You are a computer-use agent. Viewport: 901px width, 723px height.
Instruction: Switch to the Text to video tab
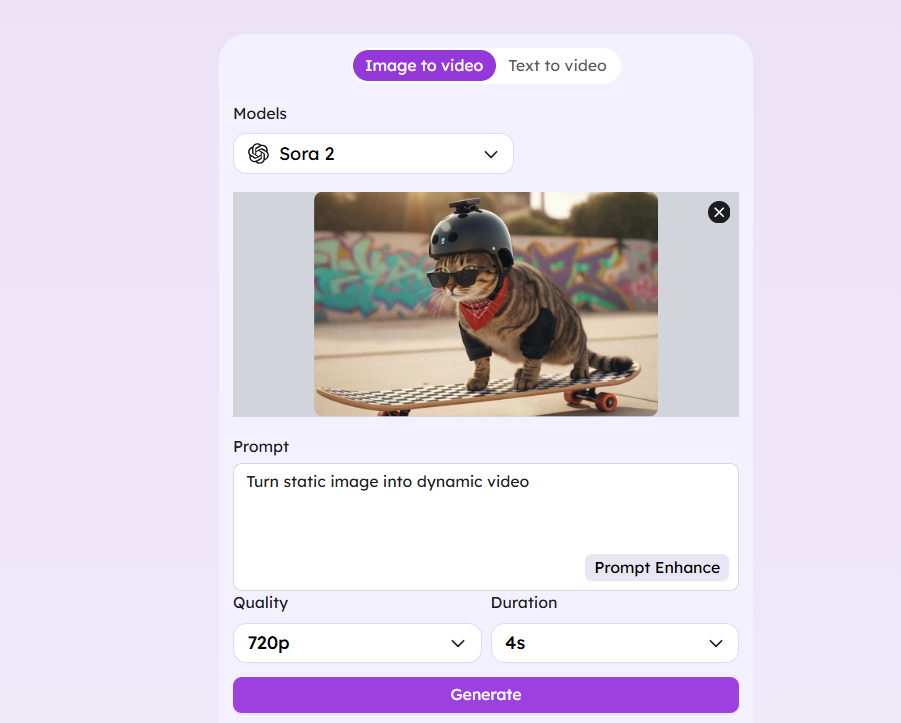(x=557, y=66)
